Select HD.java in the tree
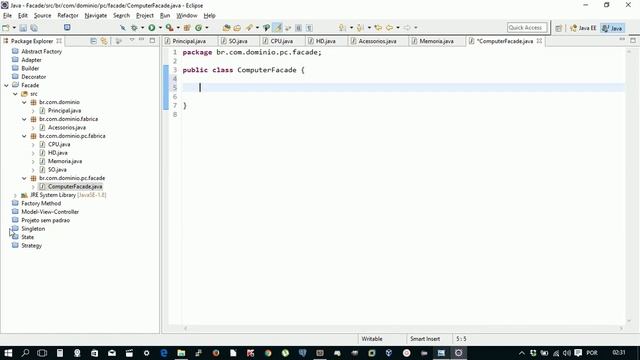Viewport: 640px width, 360px height. pos(58,153)
